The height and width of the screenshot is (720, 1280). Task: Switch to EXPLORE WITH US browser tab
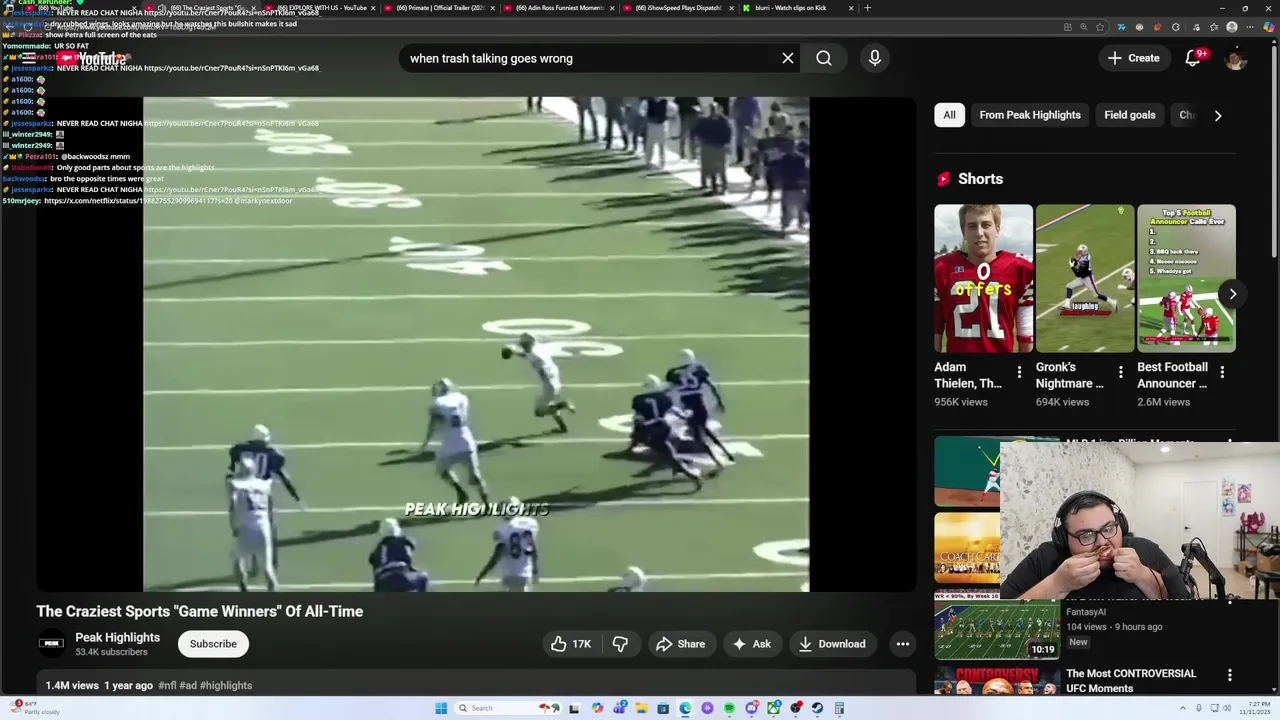coord(320,8)
